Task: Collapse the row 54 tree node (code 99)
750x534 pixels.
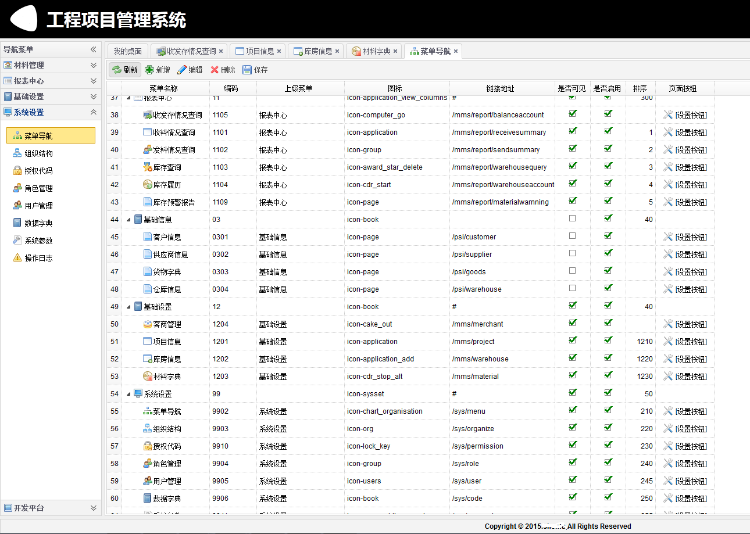Action: pos(128,394)
